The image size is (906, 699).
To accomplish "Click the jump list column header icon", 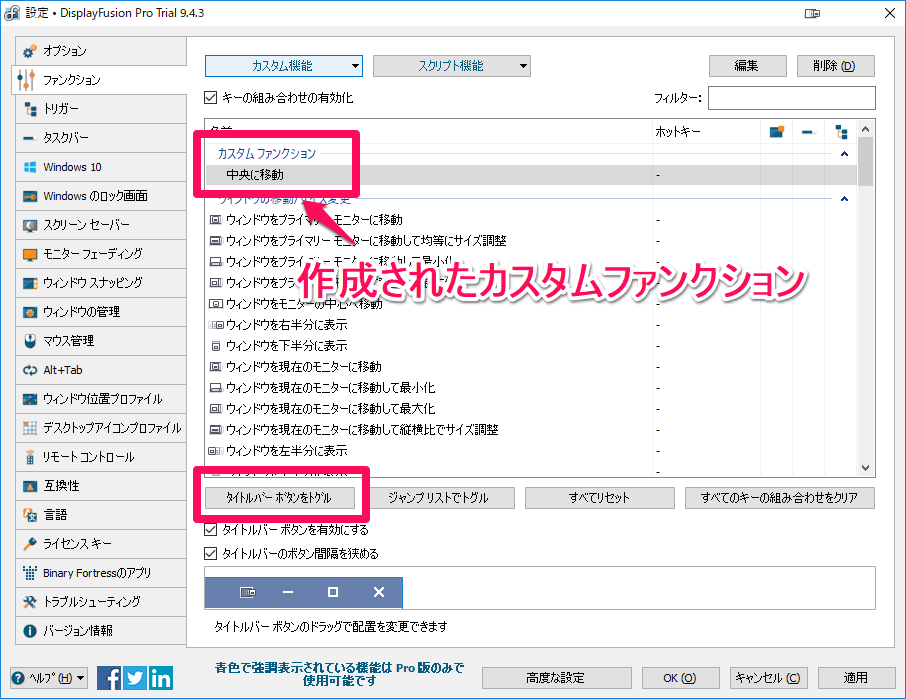I will (x=808, y=132).
